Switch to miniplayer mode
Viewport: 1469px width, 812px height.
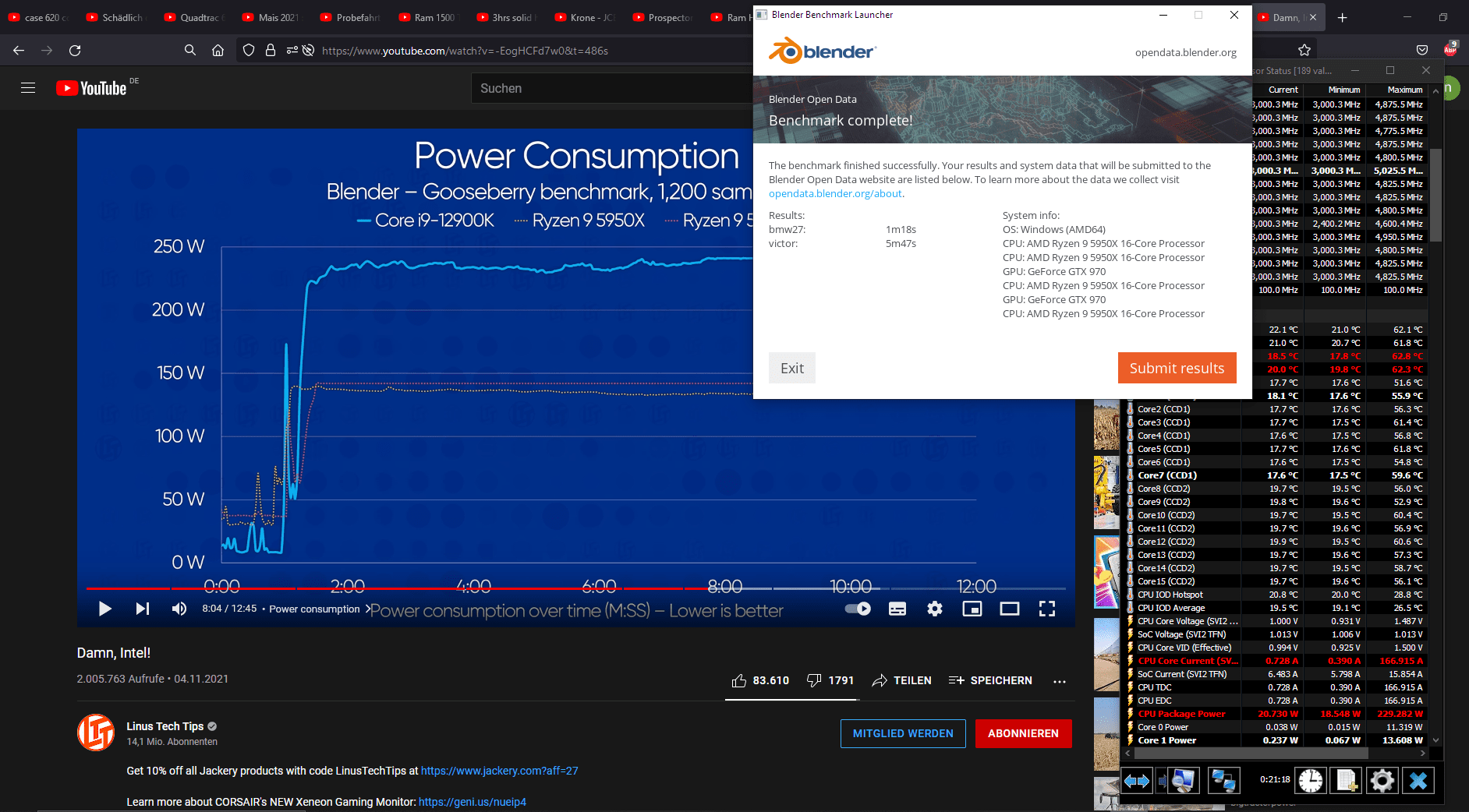click(972, 609)
